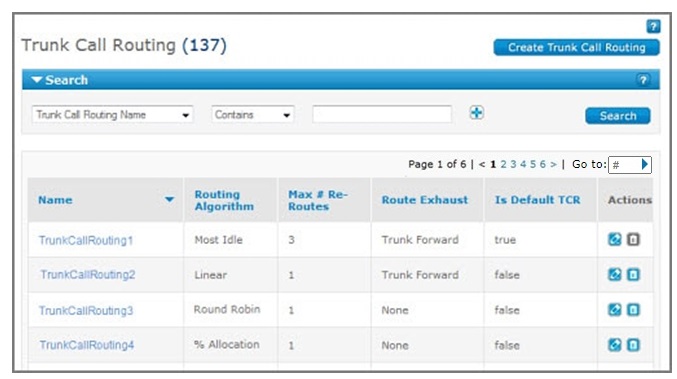Open the Contains operator dropdown
The width and height of the screenshot is (677, 379).
[x=253, y=115]
